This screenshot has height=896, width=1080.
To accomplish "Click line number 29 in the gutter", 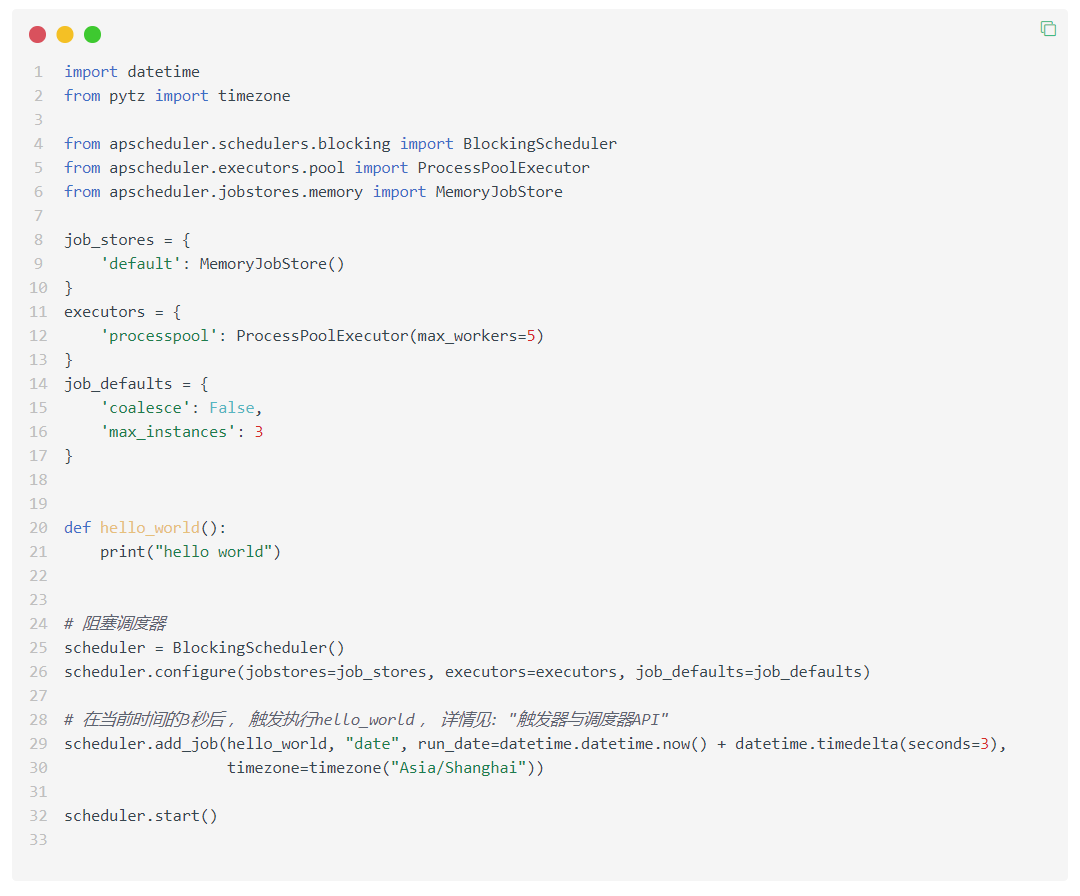I will coord(38,744).
